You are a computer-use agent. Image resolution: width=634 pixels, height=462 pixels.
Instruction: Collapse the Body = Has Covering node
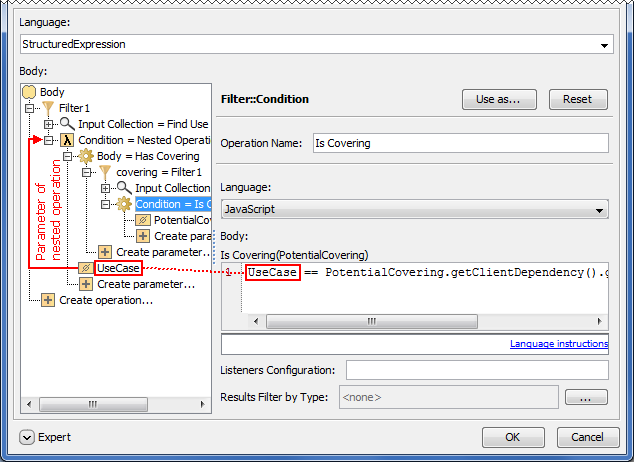[x=68, y=156]
